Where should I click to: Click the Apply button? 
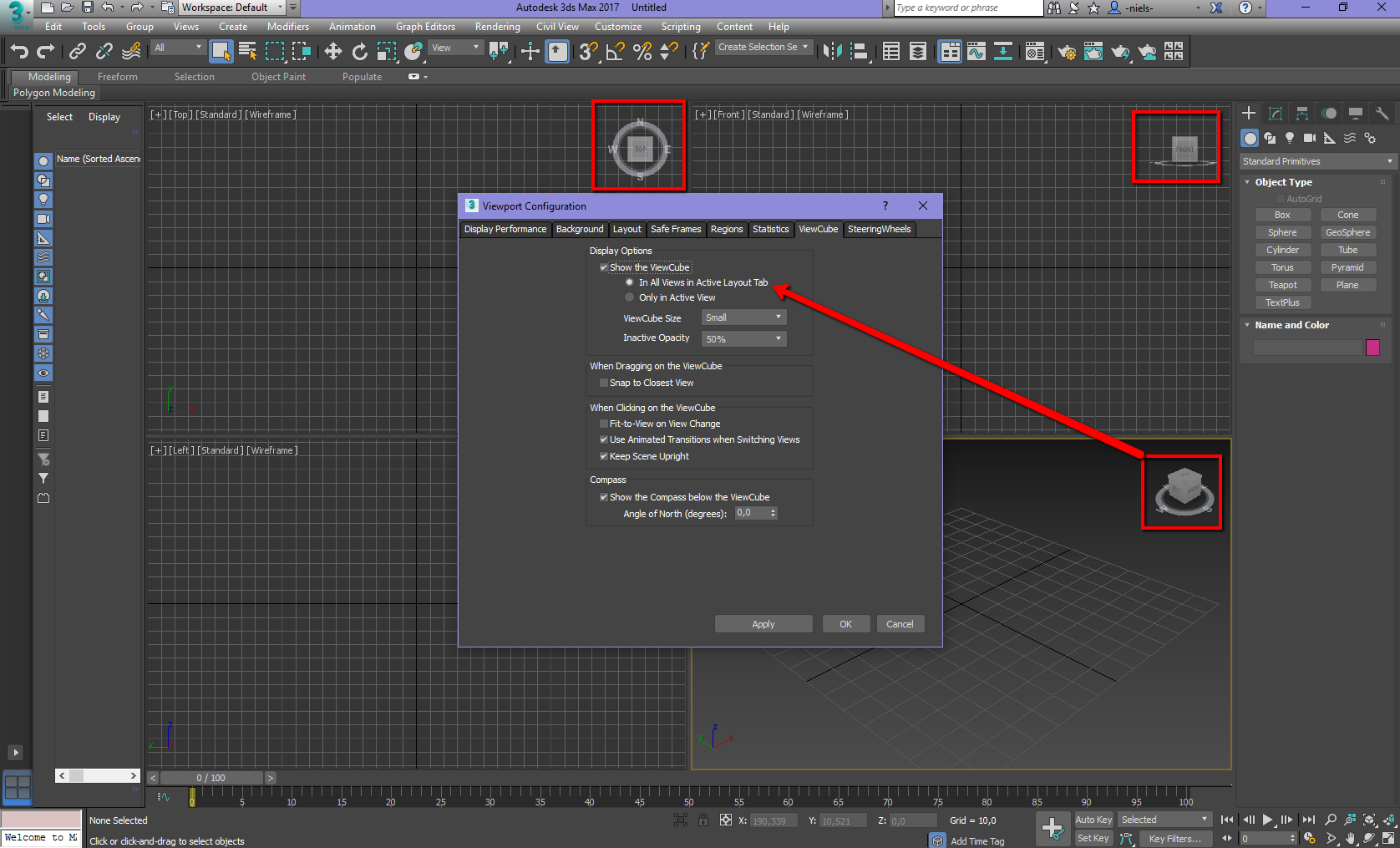click(x=763, y=623)
